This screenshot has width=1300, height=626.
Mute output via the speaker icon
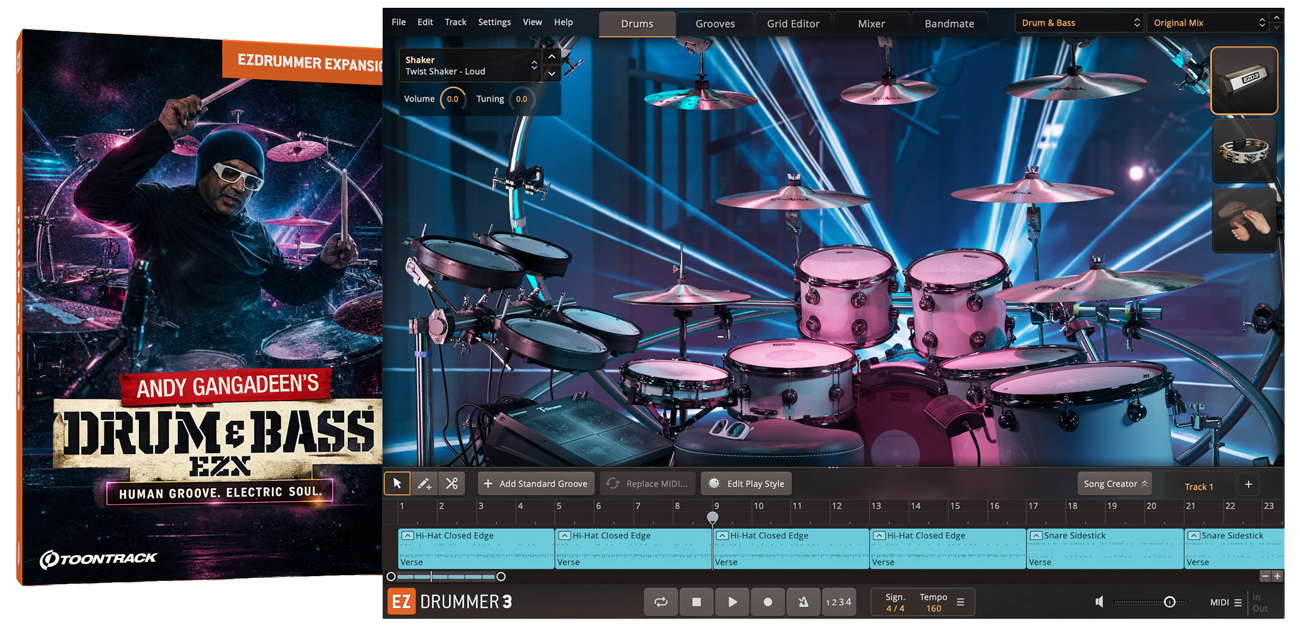tap(1099, 602)
